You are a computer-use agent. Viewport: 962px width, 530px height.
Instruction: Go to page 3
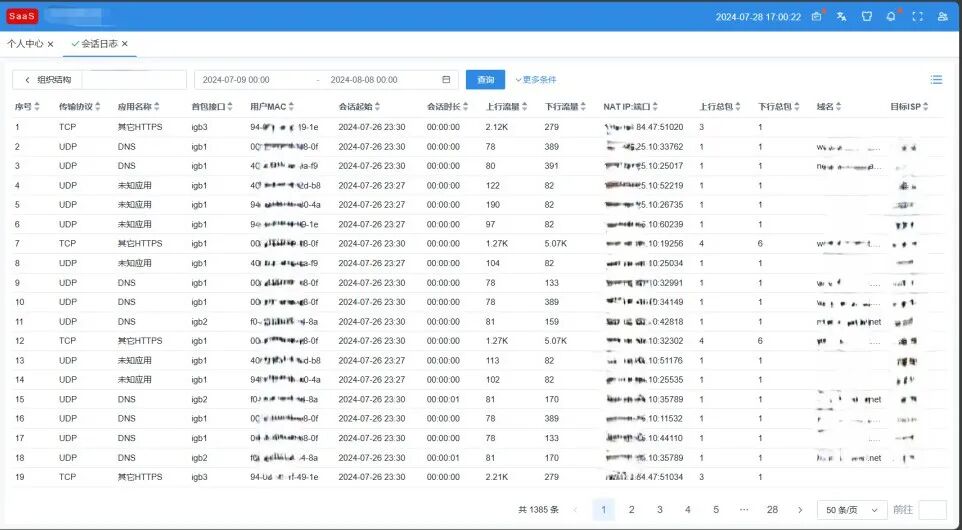point(660,510)
